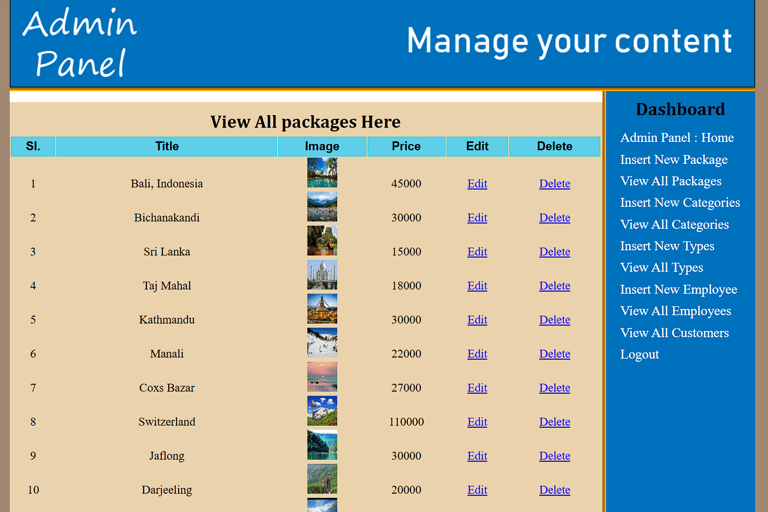This screenshot has width=768, height=512.
Task: Open Insert New Categories page
Action: tap(680, 203)
